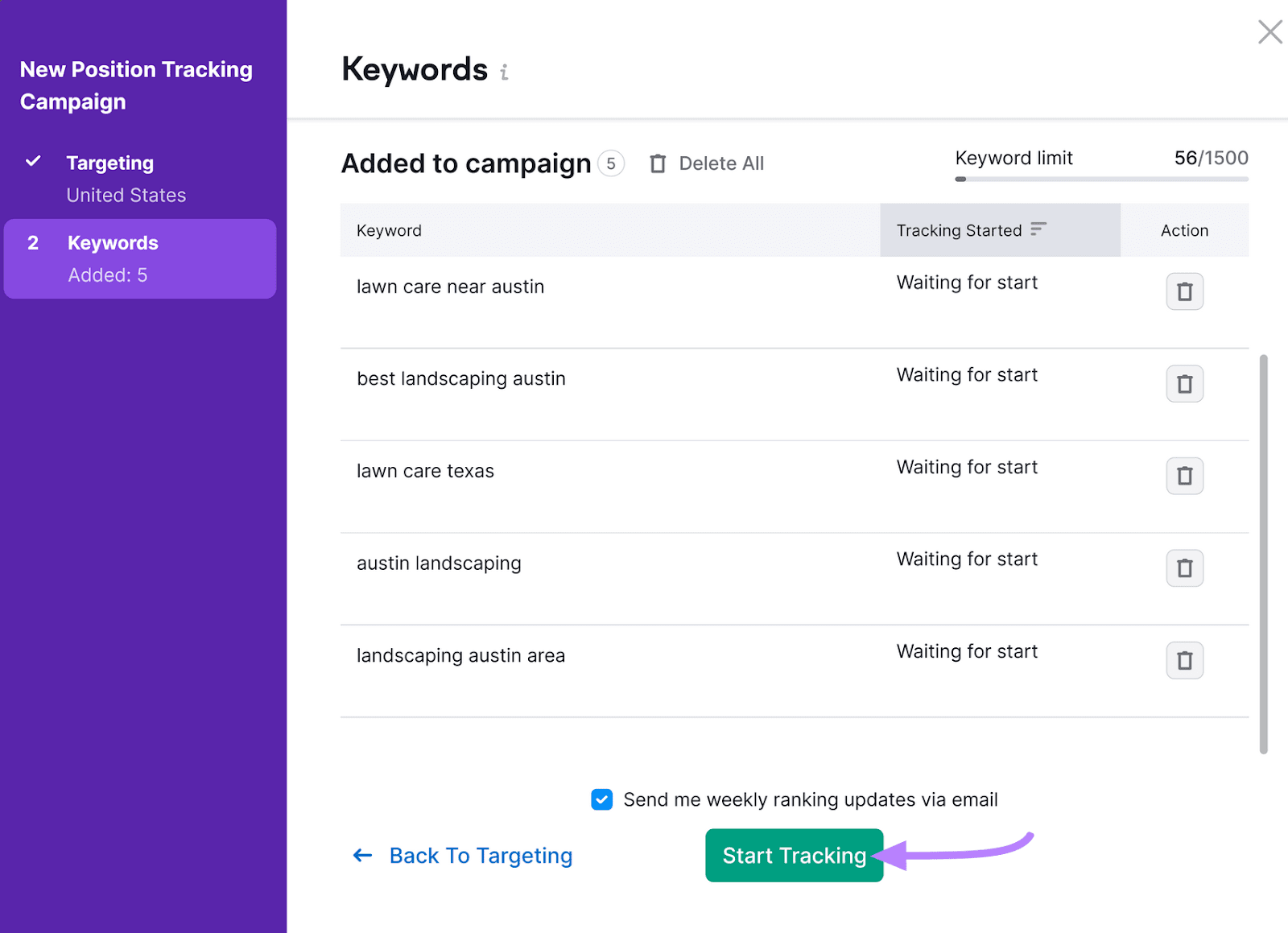Image resolution: width=1288 pixels, height=933 pixels.
Task: Close the campaign dialog with the X
Action: pos(1269,31)
